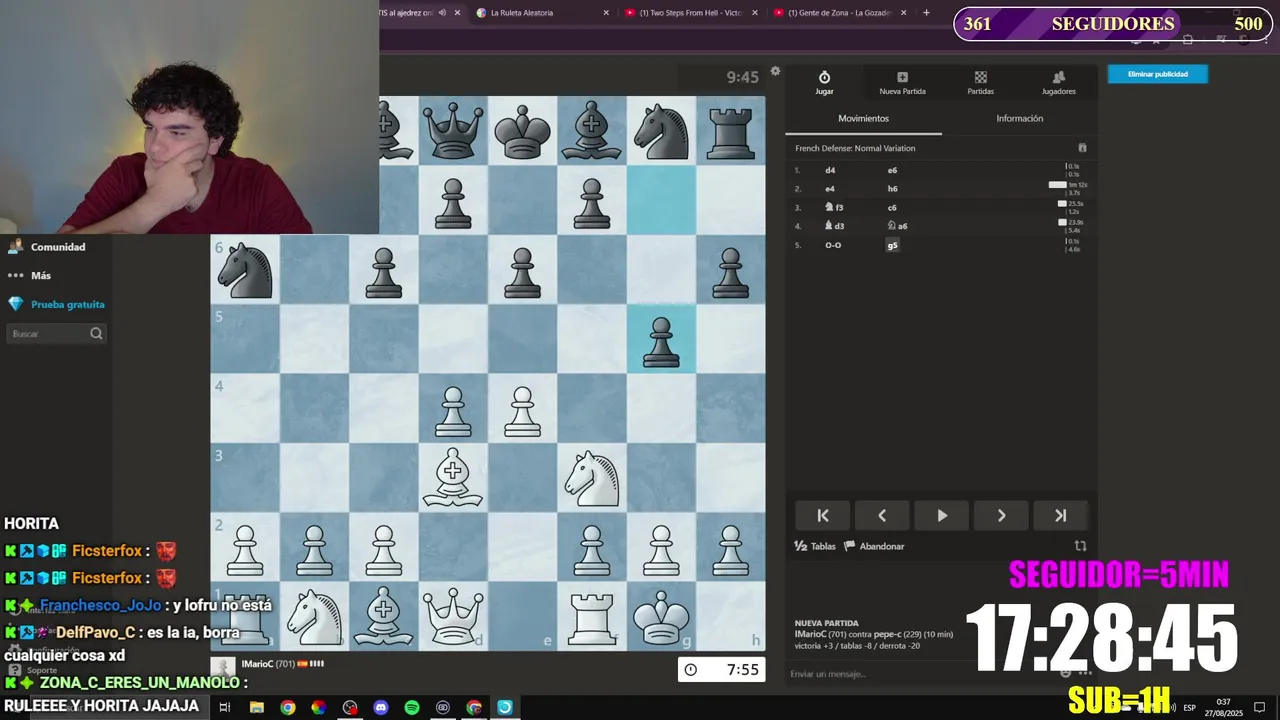Play through the moves

[941, 515]
